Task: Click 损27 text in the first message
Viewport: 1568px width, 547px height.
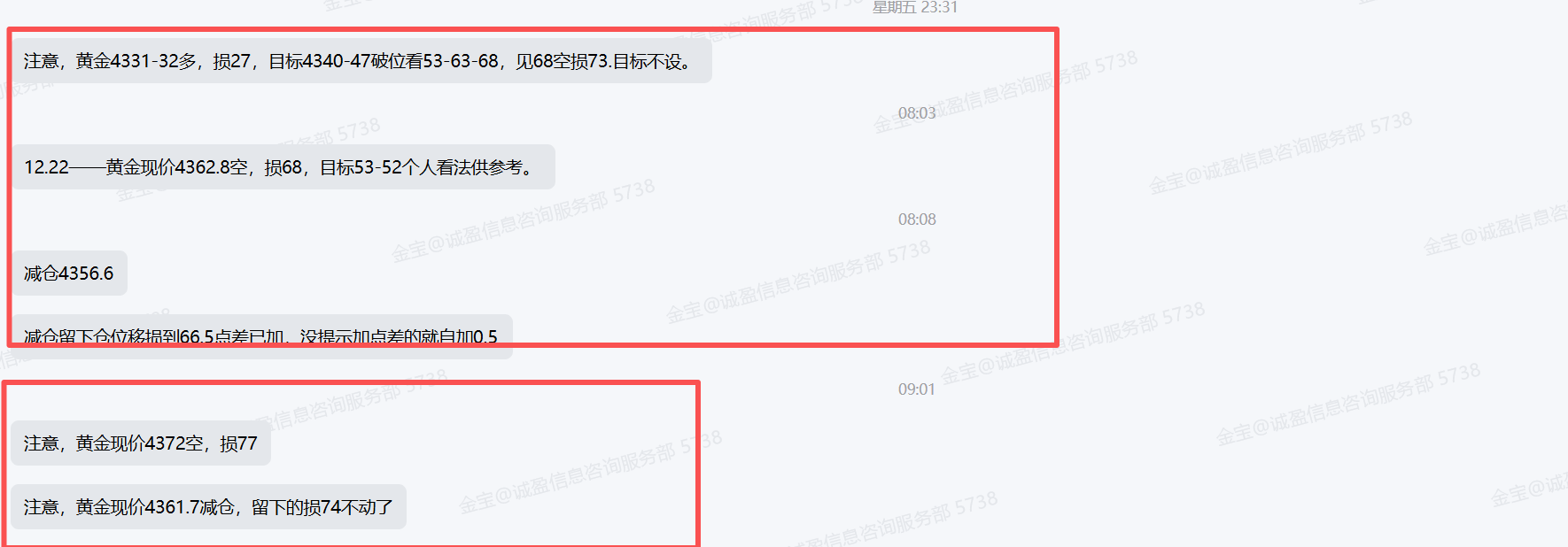Action: point(232,61)
